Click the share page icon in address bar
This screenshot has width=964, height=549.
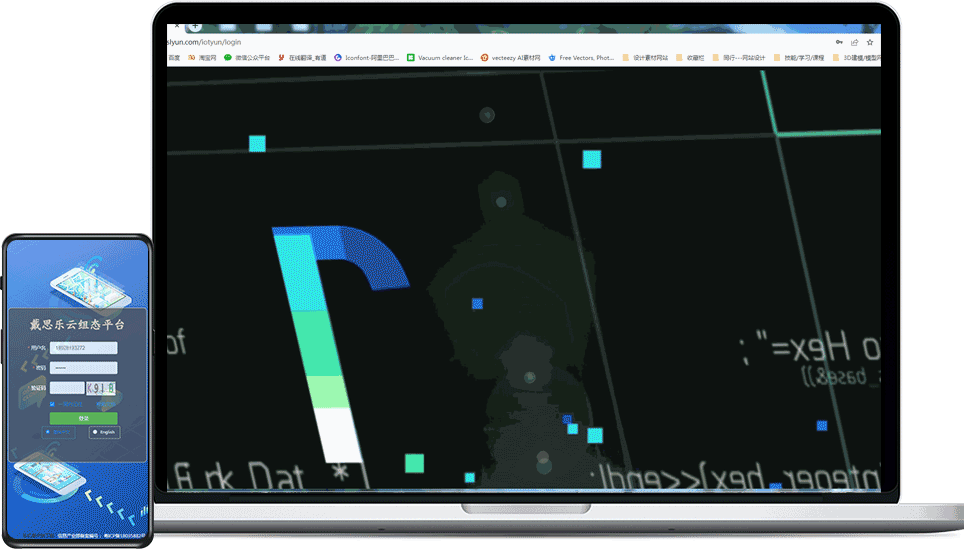tap(854, 43)
